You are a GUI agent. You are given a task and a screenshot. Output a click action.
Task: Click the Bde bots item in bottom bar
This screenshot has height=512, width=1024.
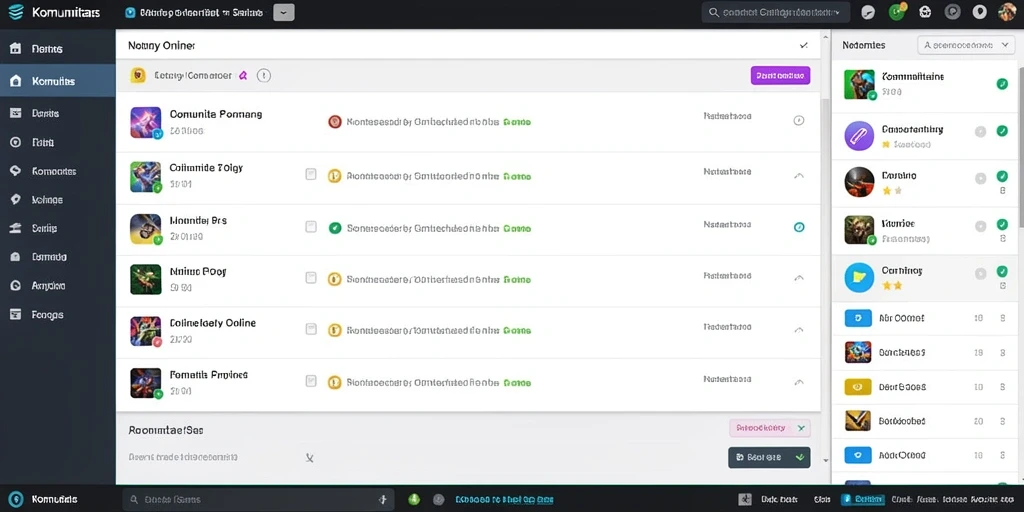coord(777,500)
